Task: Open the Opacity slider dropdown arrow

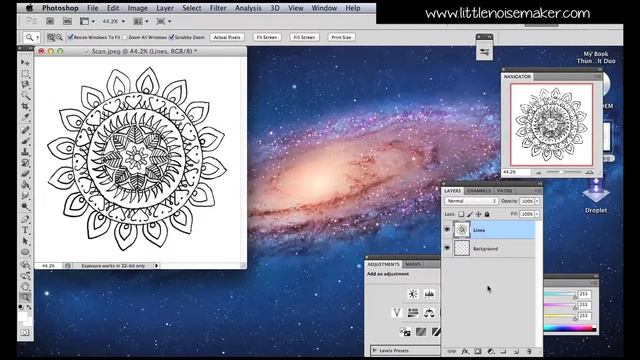Action: 537,201
